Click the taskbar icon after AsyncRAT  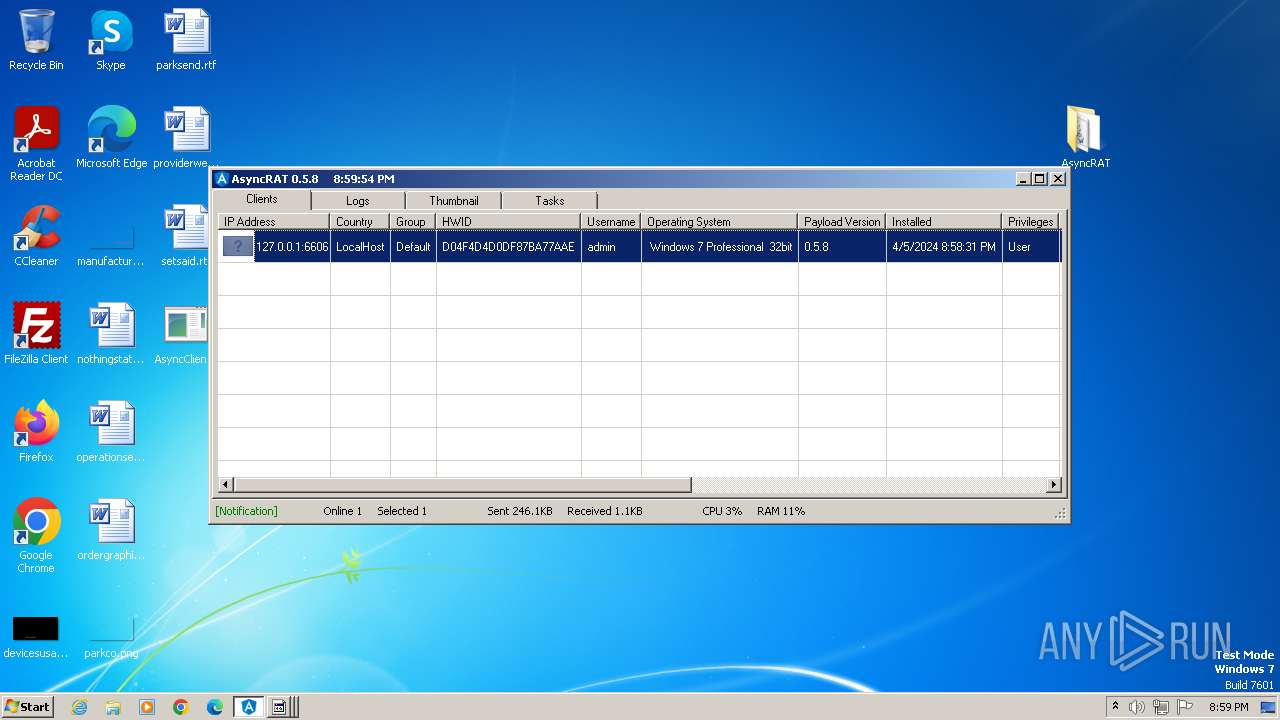click(281, 707)
